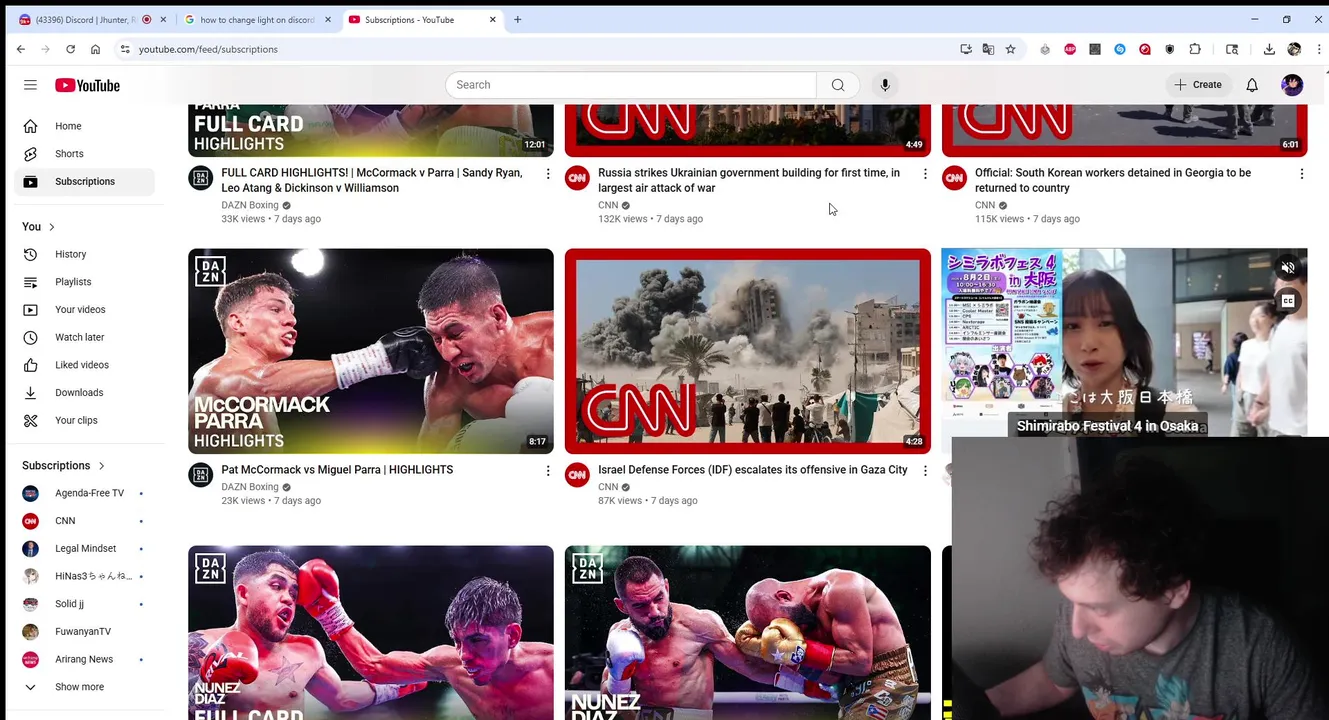Click the Create button
The image size is (1329, 720).
tap(1198, 85)
